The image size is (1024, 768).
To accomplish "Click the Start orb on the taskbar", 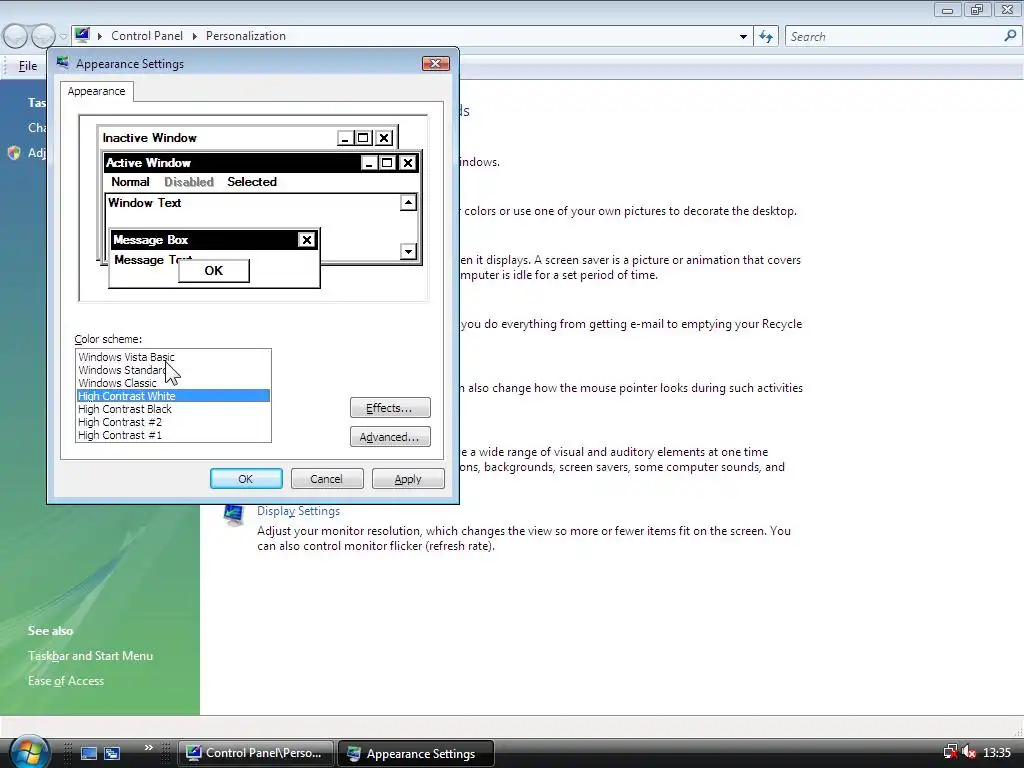I will 28,752.
